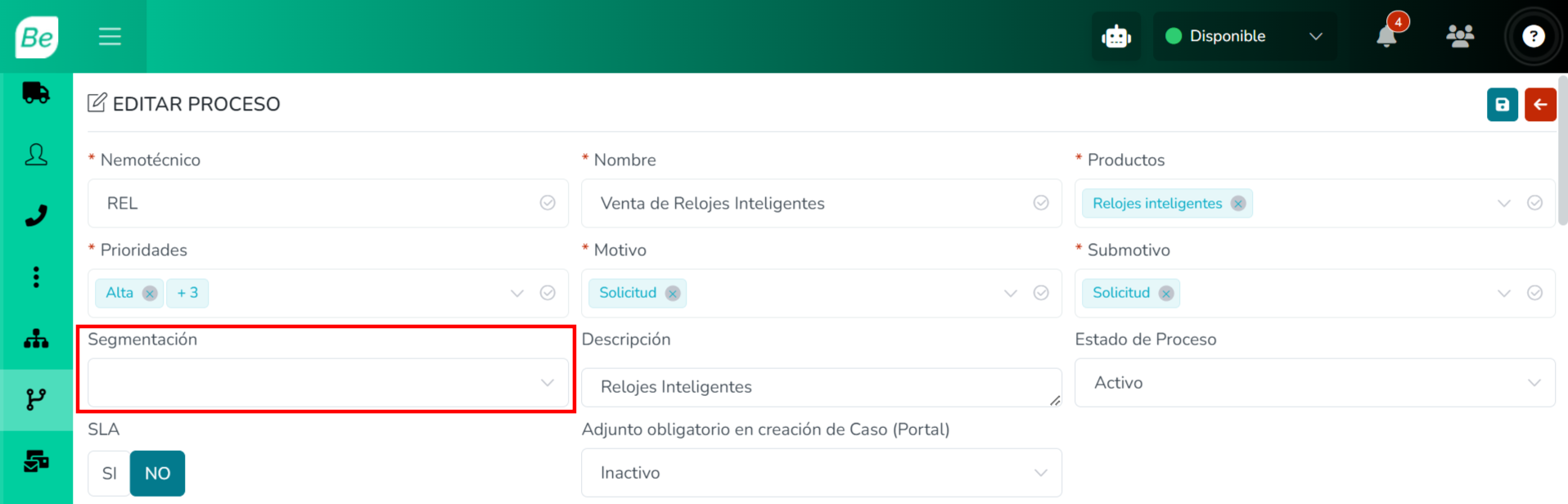This screenshot has width=1568, height=504.
Task: Set SLA toggle to SI
Action: [x=110, y=473]
